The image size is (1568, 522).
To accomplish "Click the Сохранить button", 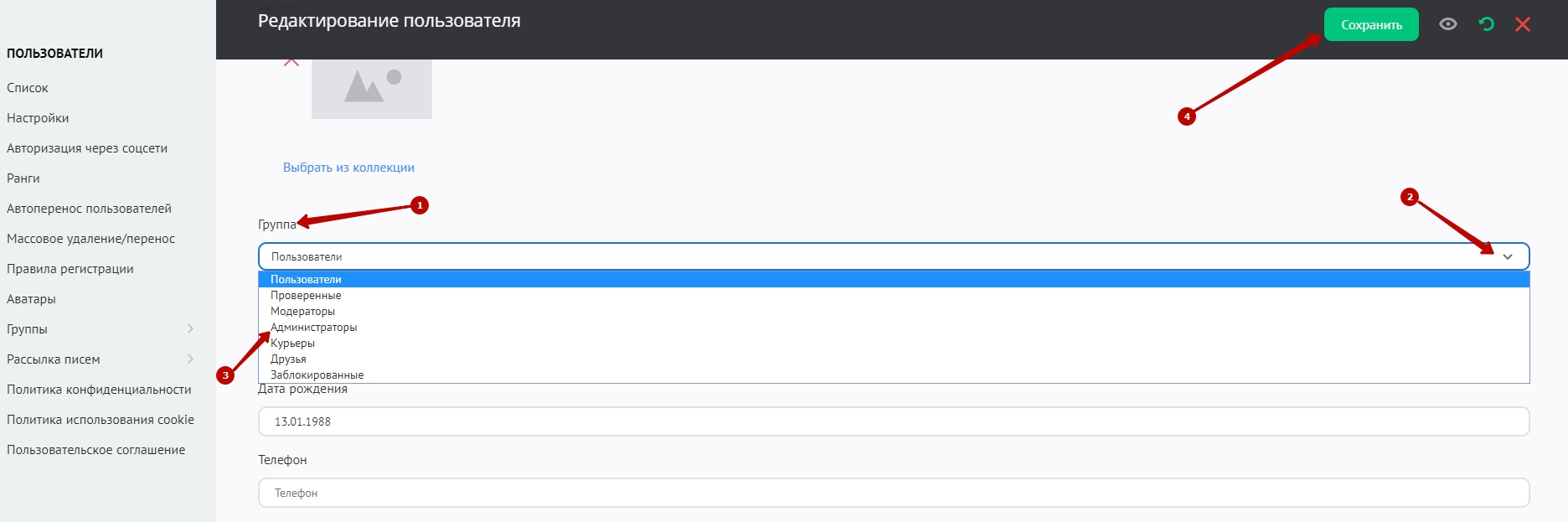I will [1371, 24].
